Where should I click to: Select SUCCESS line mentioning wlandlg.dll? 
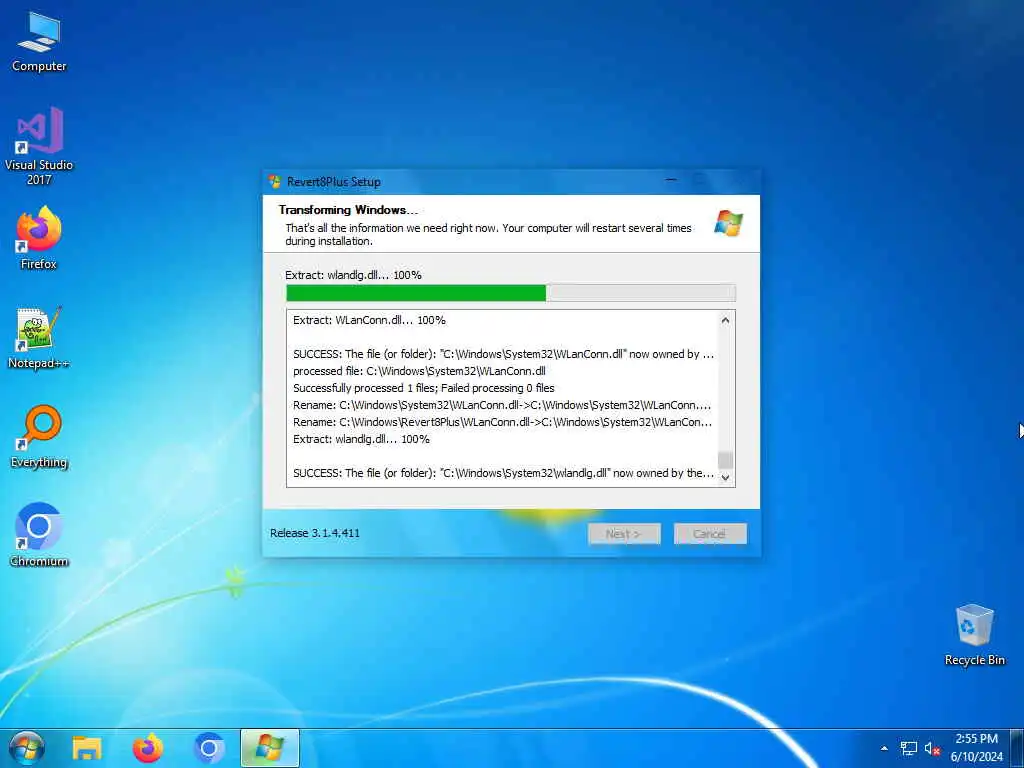click(x=504, y=473)
